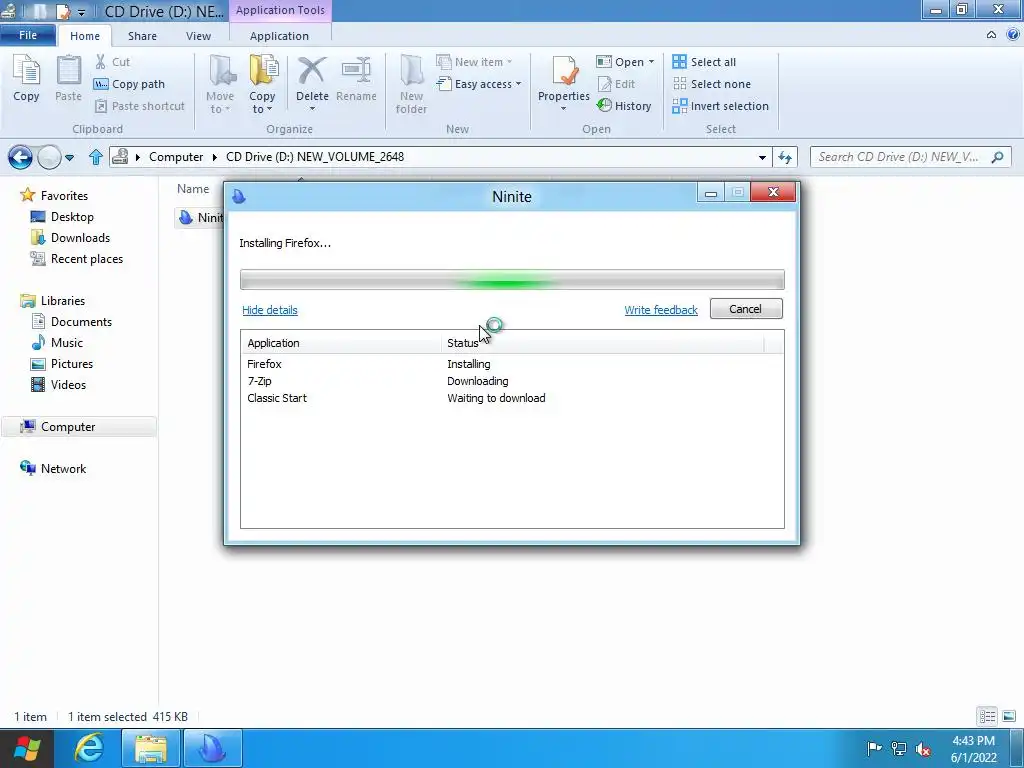This screenshot has height=768, width=1024.
Task: Click the Cut scissors command
Action: pos(112,62)
